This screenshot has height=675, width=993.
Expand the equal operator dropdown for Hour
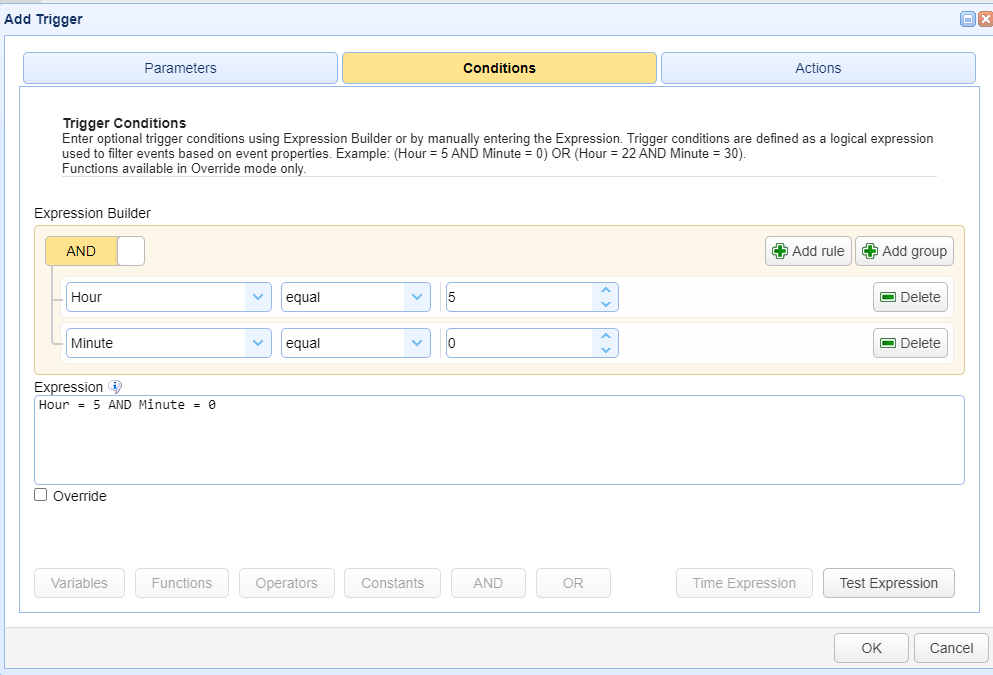pyautogui.click(x=417, y=297)
